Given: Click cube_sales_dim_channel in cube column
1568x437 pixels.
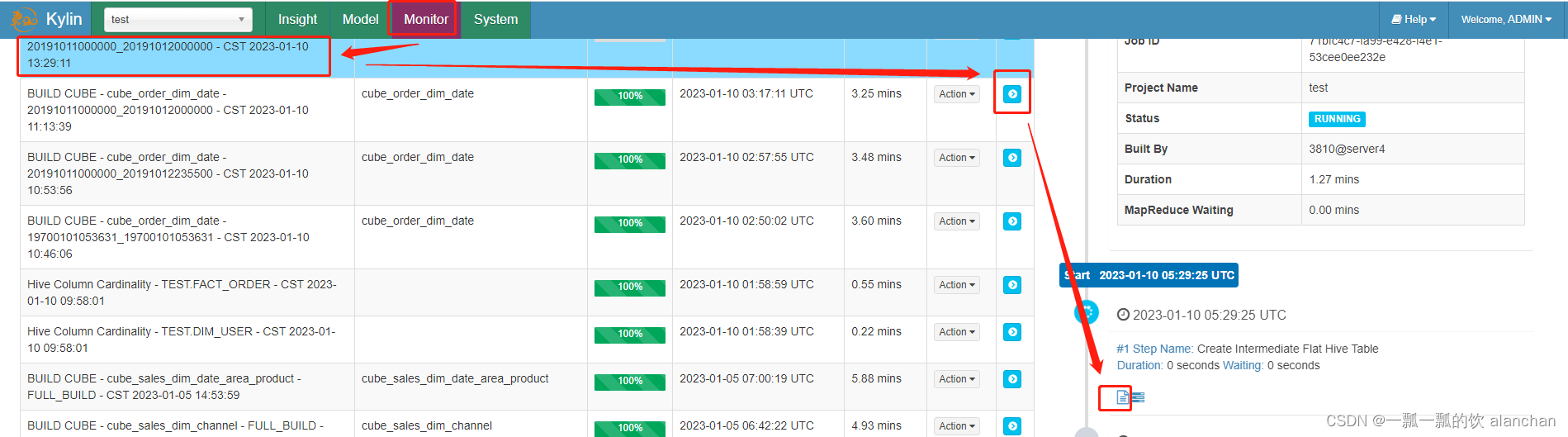Looking at the screenshot, I should (x=427, y=425).
